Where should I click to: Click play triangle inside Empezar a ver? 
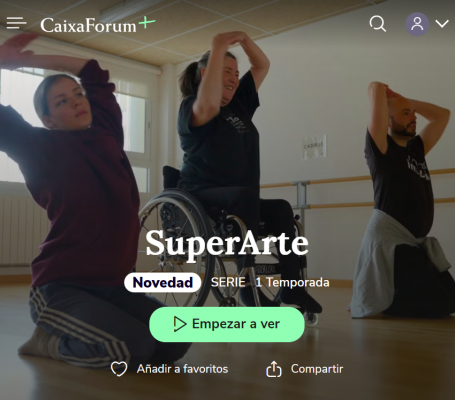[x=179, y=324]
